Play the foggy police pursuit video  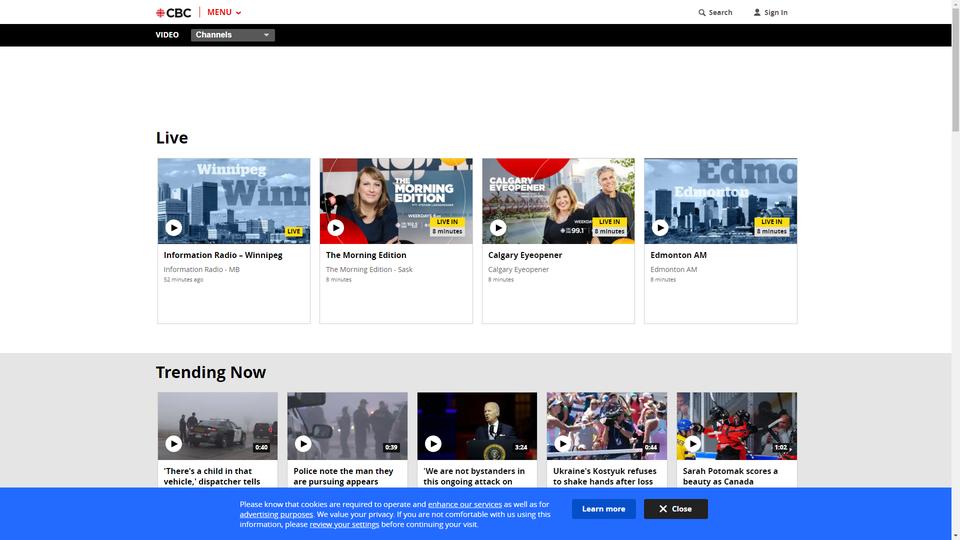pos(303,444)
